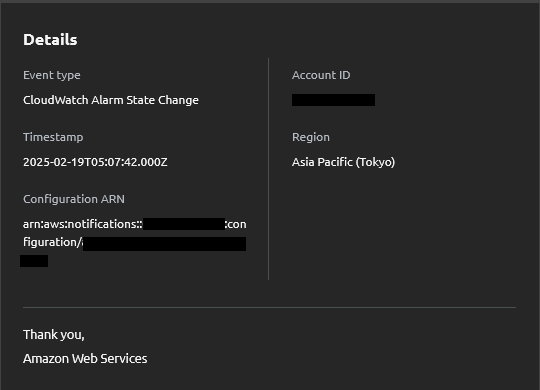Click the 2025-02-19T05:07:42.000Z timestamp value
Screen dimensions: 540x390
pos(95,162)
